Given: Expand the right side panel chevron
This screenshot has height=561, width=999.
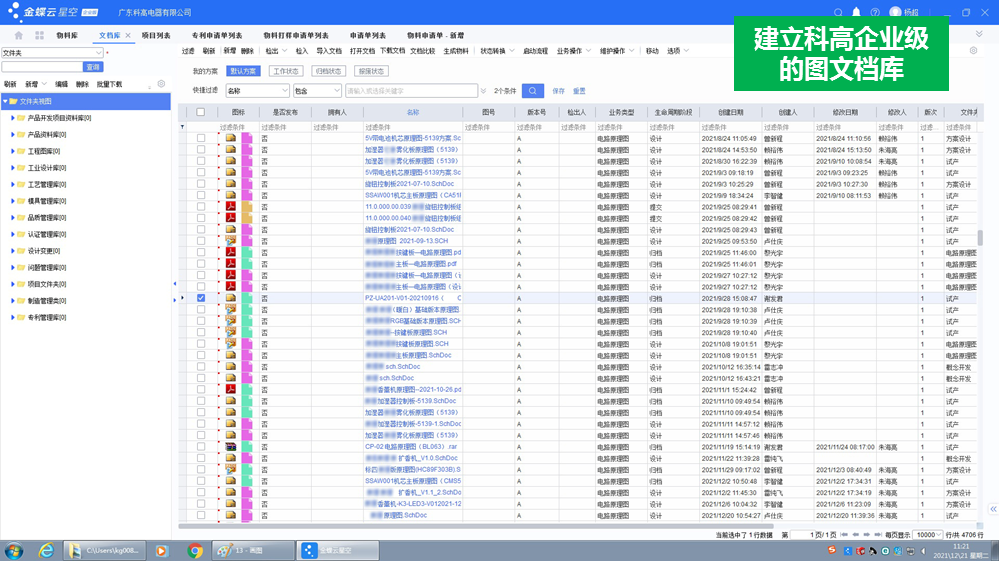Looking at the screenshot, I should pyautogui.click(x=993, y=509).
